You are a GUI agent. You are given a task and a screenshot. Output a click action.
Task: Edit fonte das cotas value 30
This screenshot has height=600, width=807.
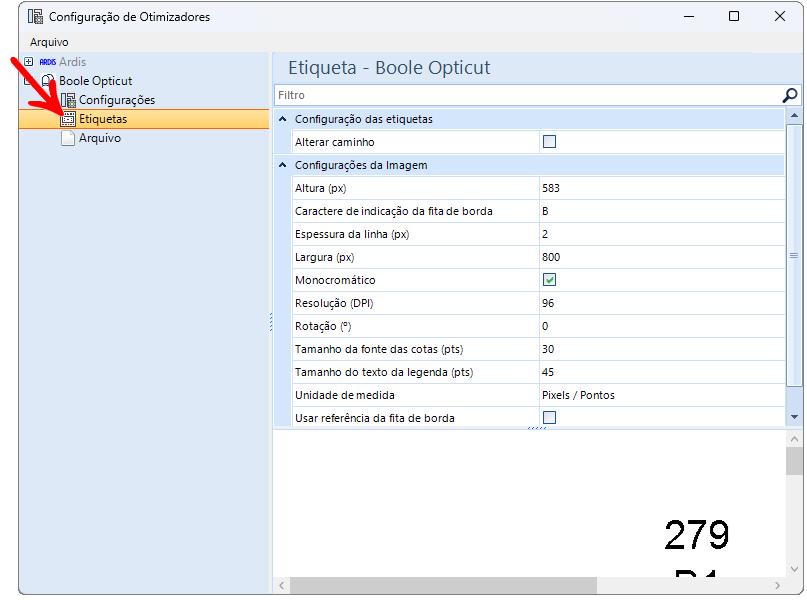click(x=662, y=349)
